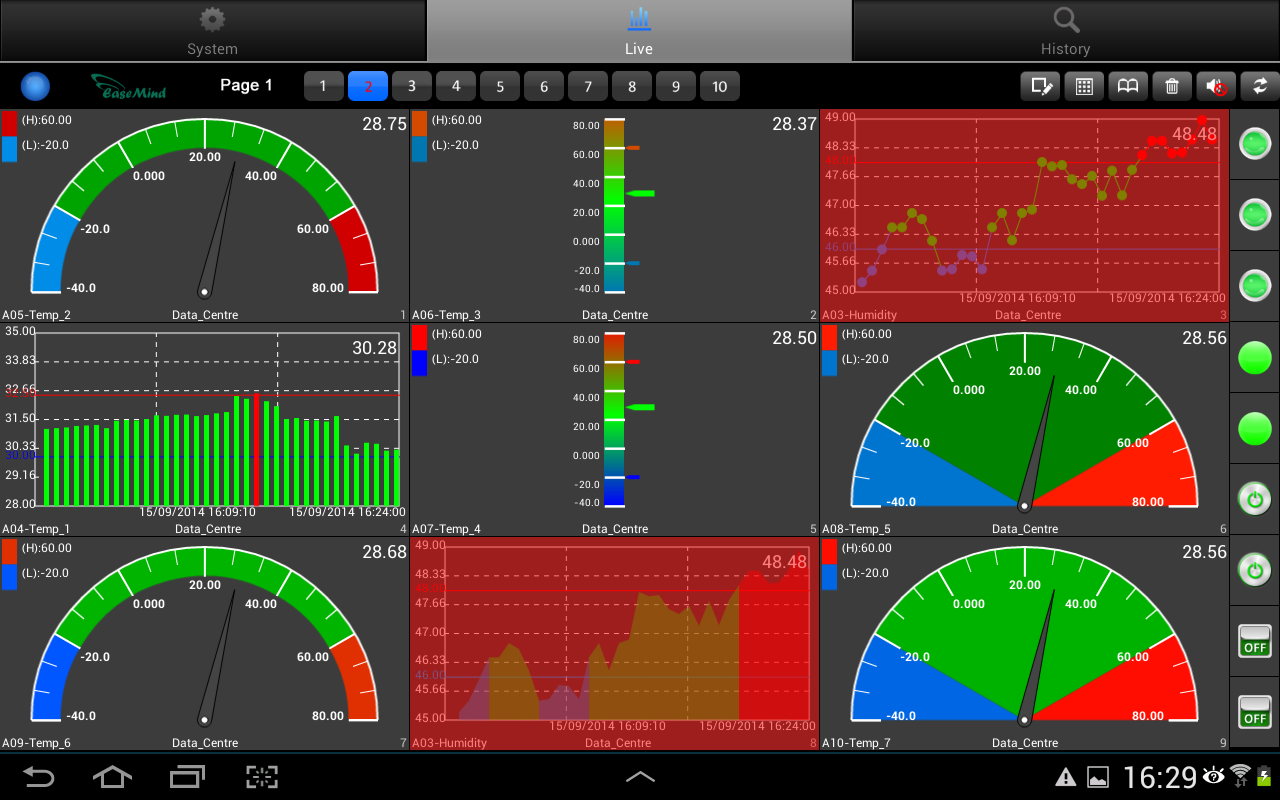
Task: Toggle the muted alarm speaker icon
Action: pyautogui.click(x=1216, y=86)
